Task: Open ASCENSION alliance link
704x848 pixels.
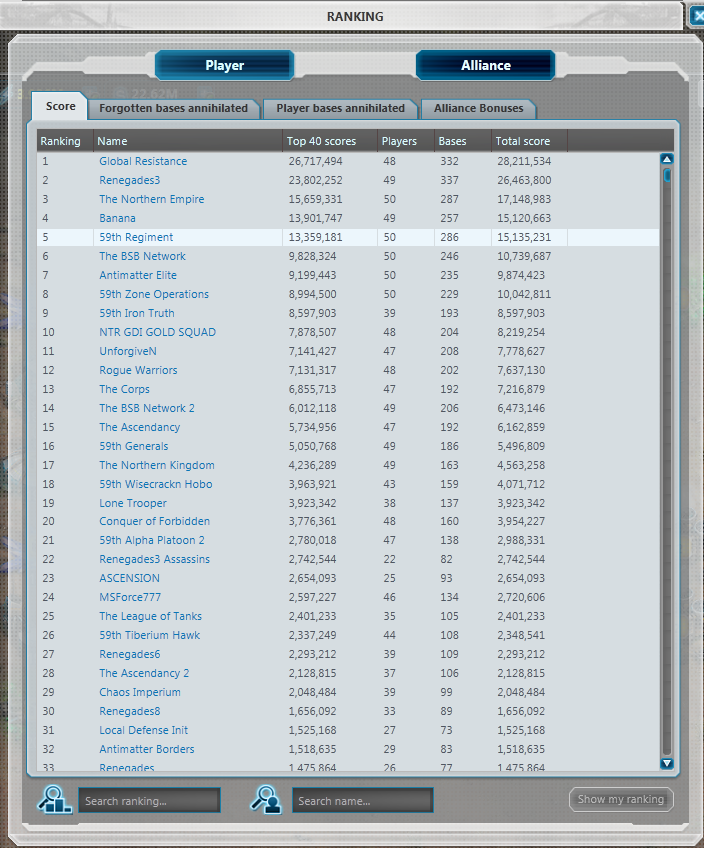Action: pyautogui.click(x=130, y=578)
